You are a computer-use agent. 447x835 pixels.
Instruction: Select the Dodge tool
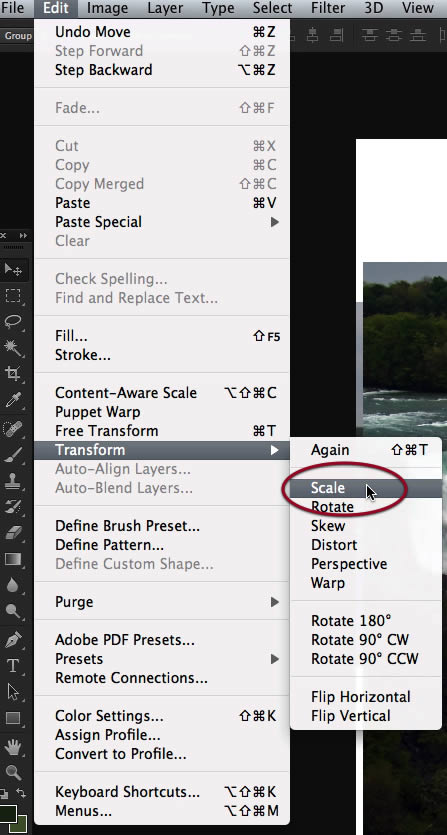coord(13,611)
